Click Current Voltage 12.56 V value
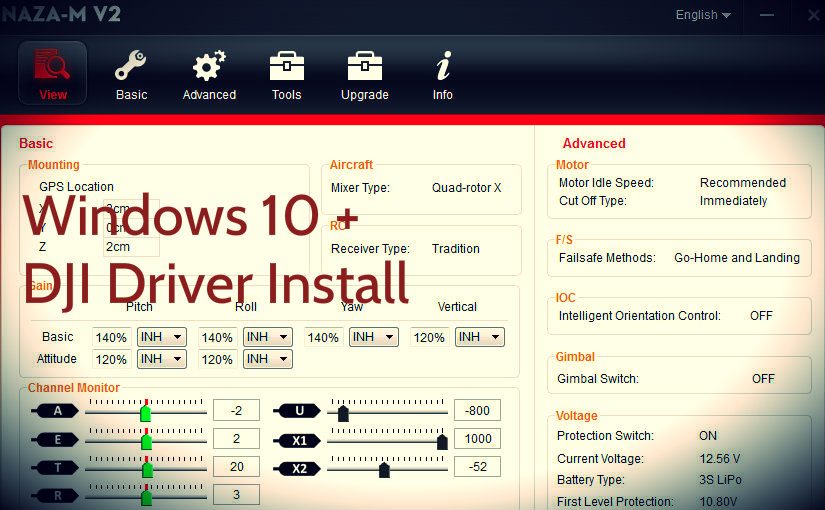 point(720,458)
